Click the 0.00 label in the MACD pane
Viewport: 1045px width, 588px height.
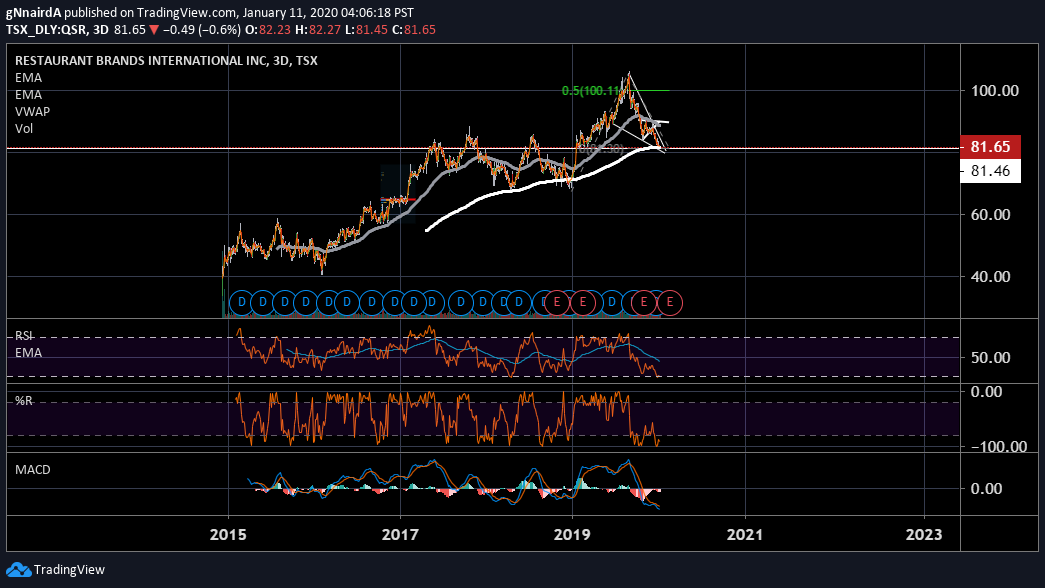986,489
